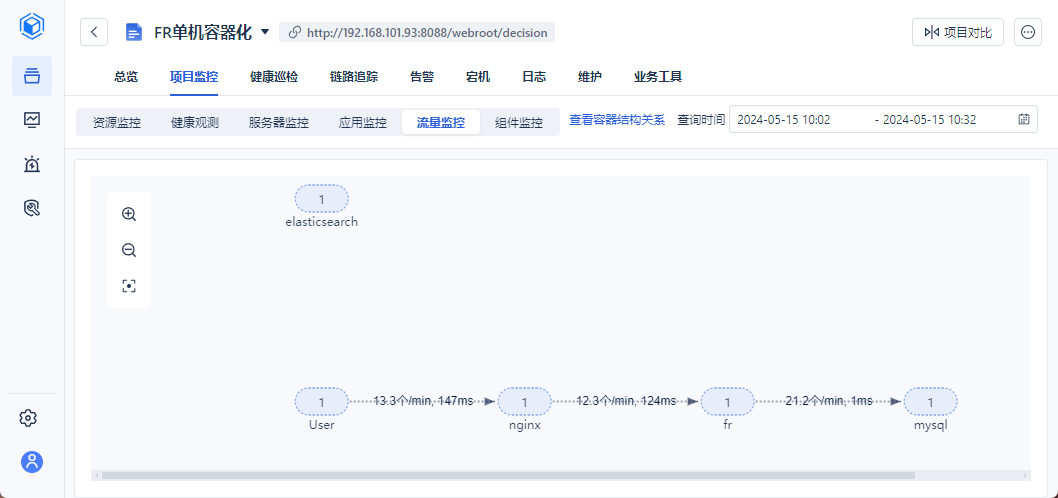Open the calendar icon in time picker
Screen dimensions: 1058x498
(x=1024, y=119)
